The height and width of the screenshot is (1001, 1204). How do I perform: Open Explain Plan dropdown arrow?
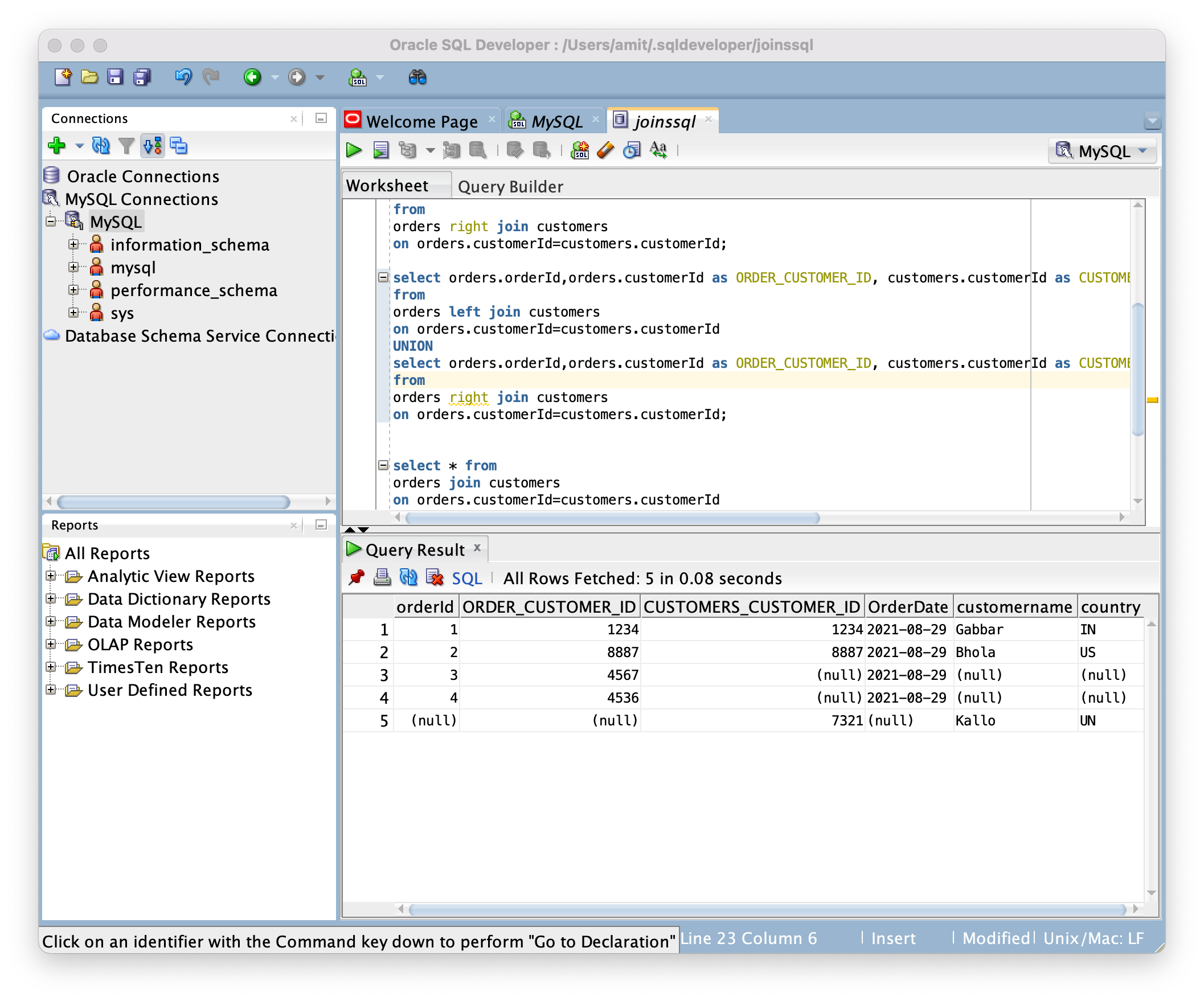430,151
